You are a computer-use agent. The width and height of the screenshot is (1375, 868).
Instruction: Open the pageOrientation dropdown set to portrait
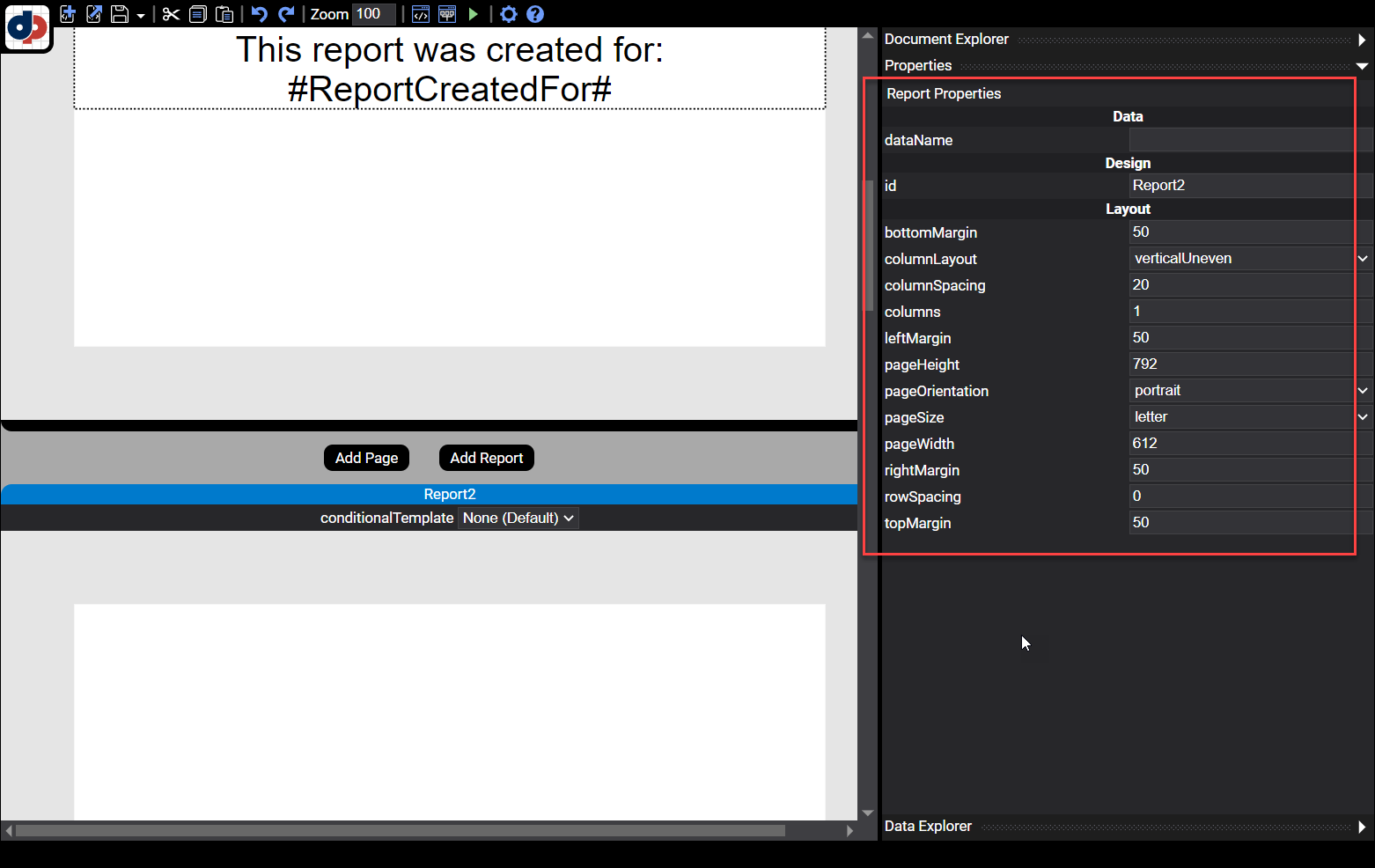[1362, 390]
